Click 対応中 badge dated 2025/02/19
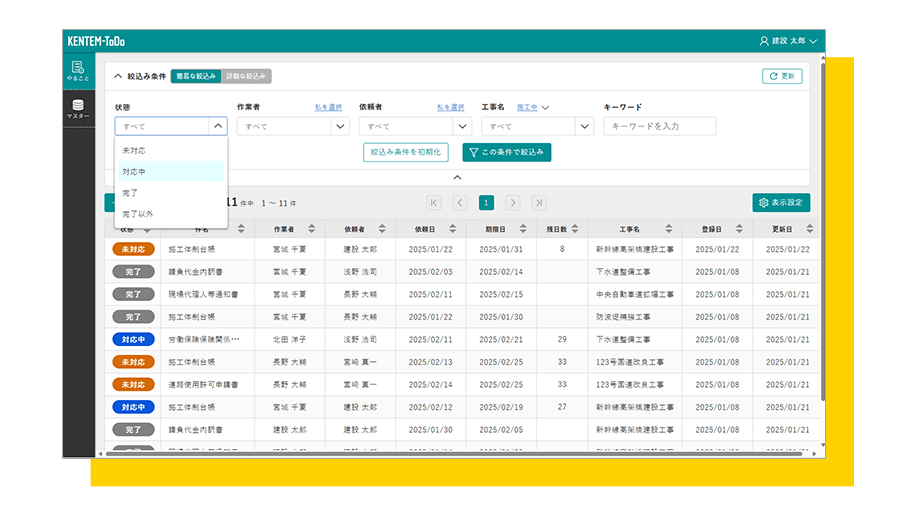The height and width of the screenshot is (515, 916). (133, 407)
